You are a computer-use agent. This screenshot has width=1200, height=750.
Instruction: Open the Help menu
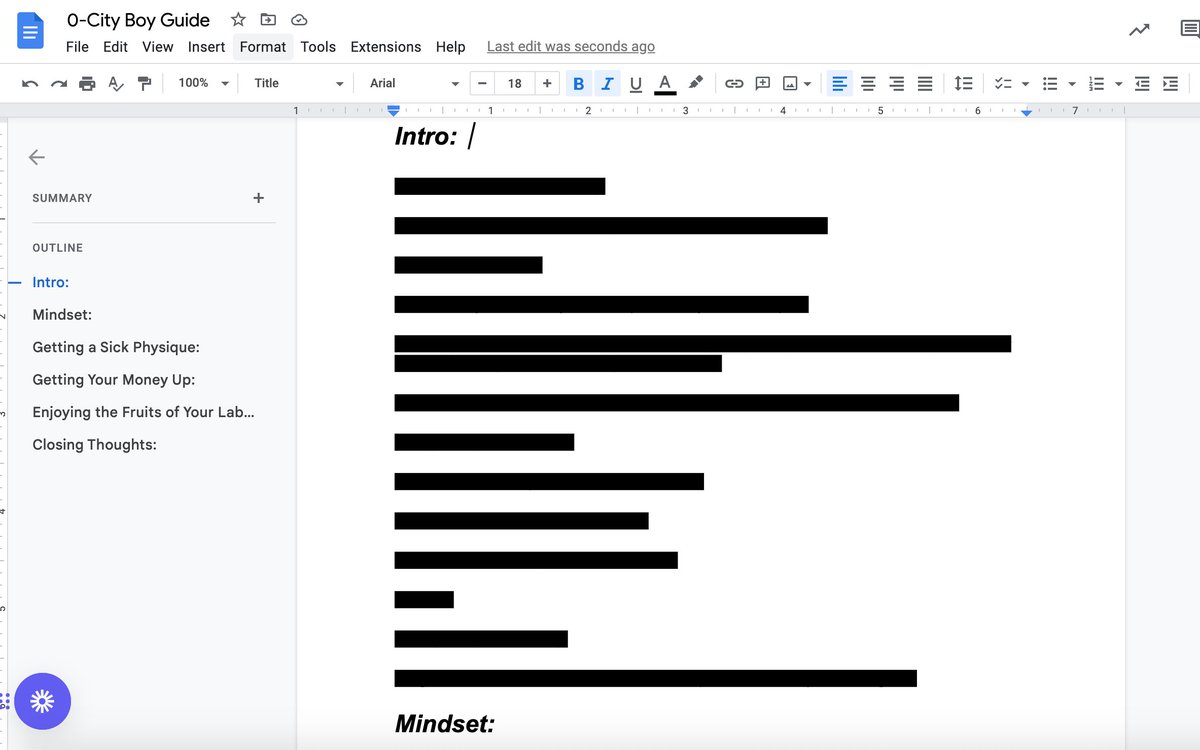click(x=450, y=46)
